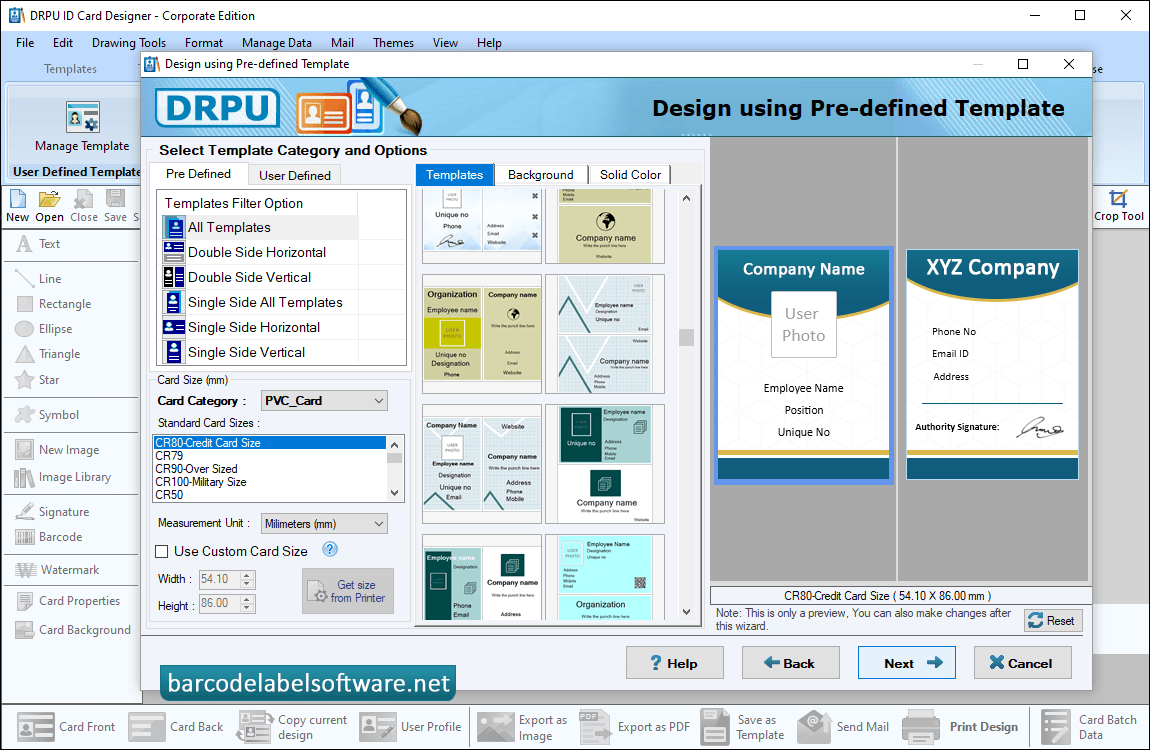Switch to the Background tab
The width and height of the screenshot is (1150, 750).
(x=541, y=174)
